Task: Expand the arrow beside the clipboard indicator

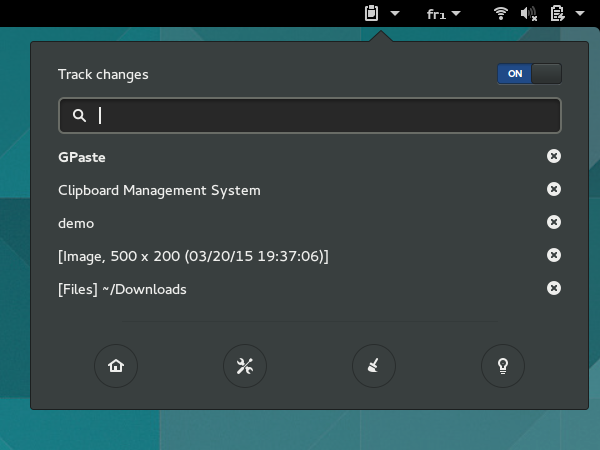Action: click(395, 14)
